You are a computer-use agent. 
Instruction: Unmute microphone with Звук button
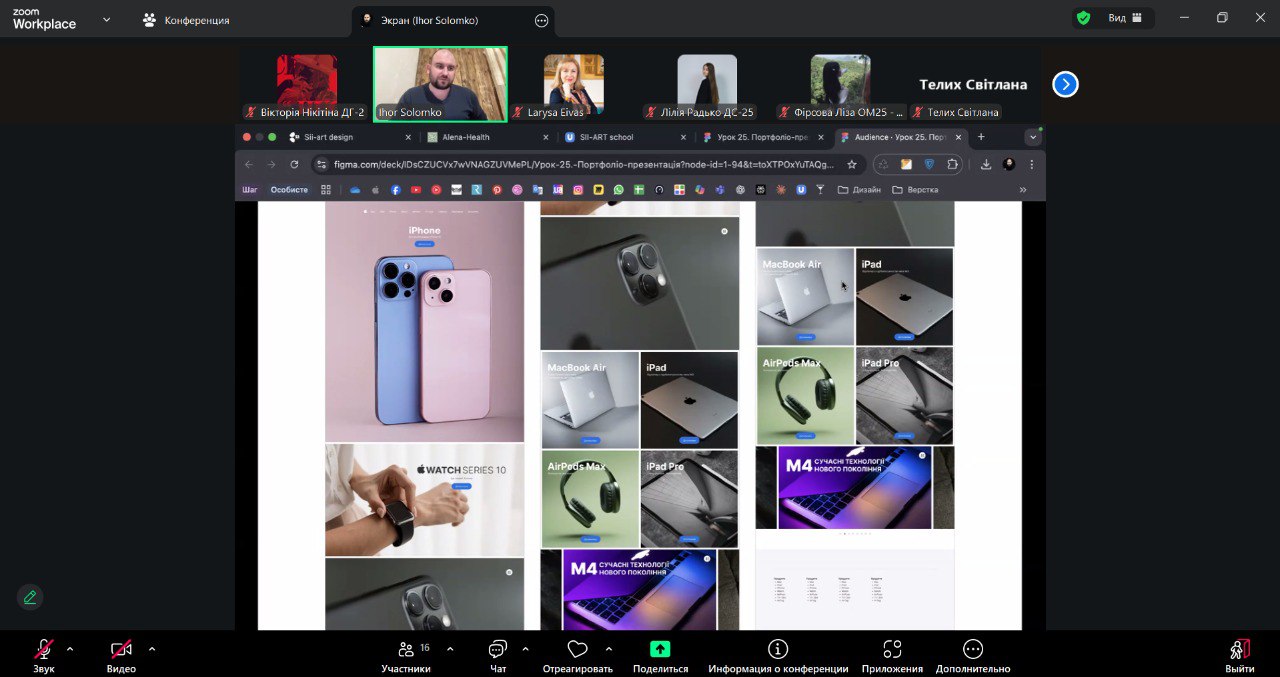tap(44, 650)
